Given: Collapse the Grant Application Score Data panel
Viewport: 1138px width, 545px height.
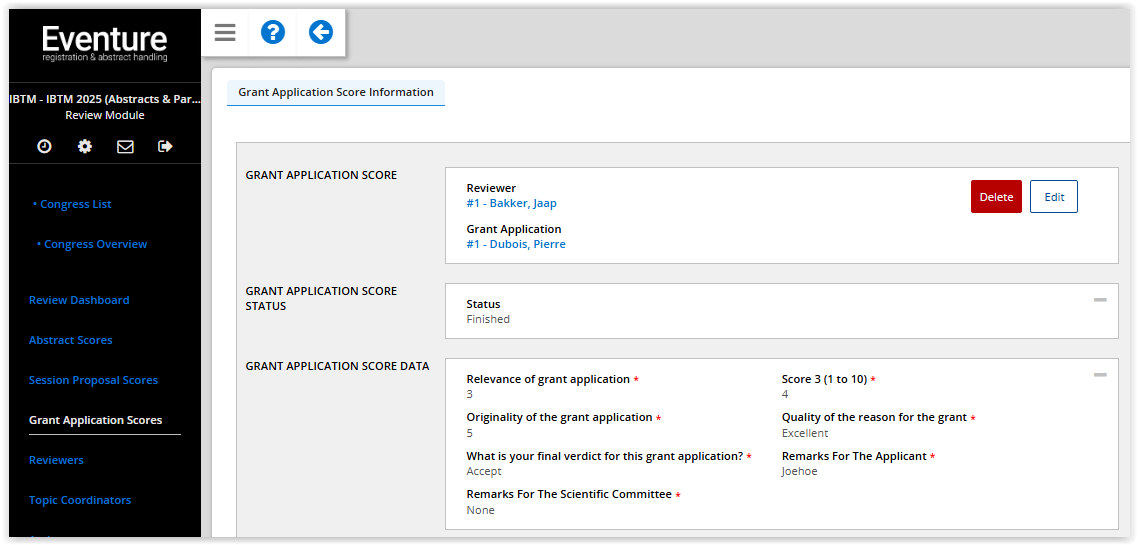Looking at the screenshot, I should pyautogui.click(x=1100, y=375).
